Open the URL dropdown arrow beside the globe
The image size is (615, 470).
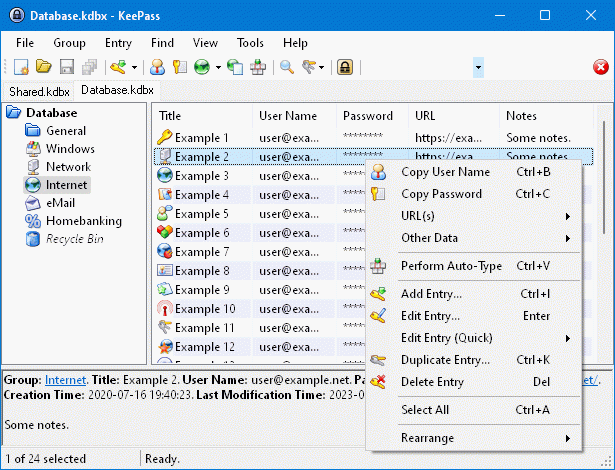(218, 67)
